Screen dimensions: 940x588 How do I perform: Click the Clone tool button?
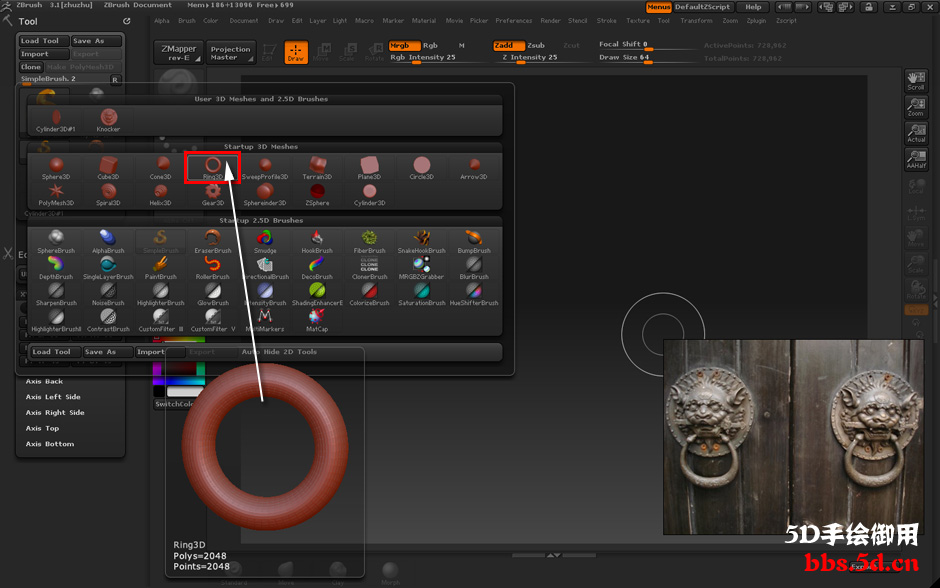tap(31, 67)
